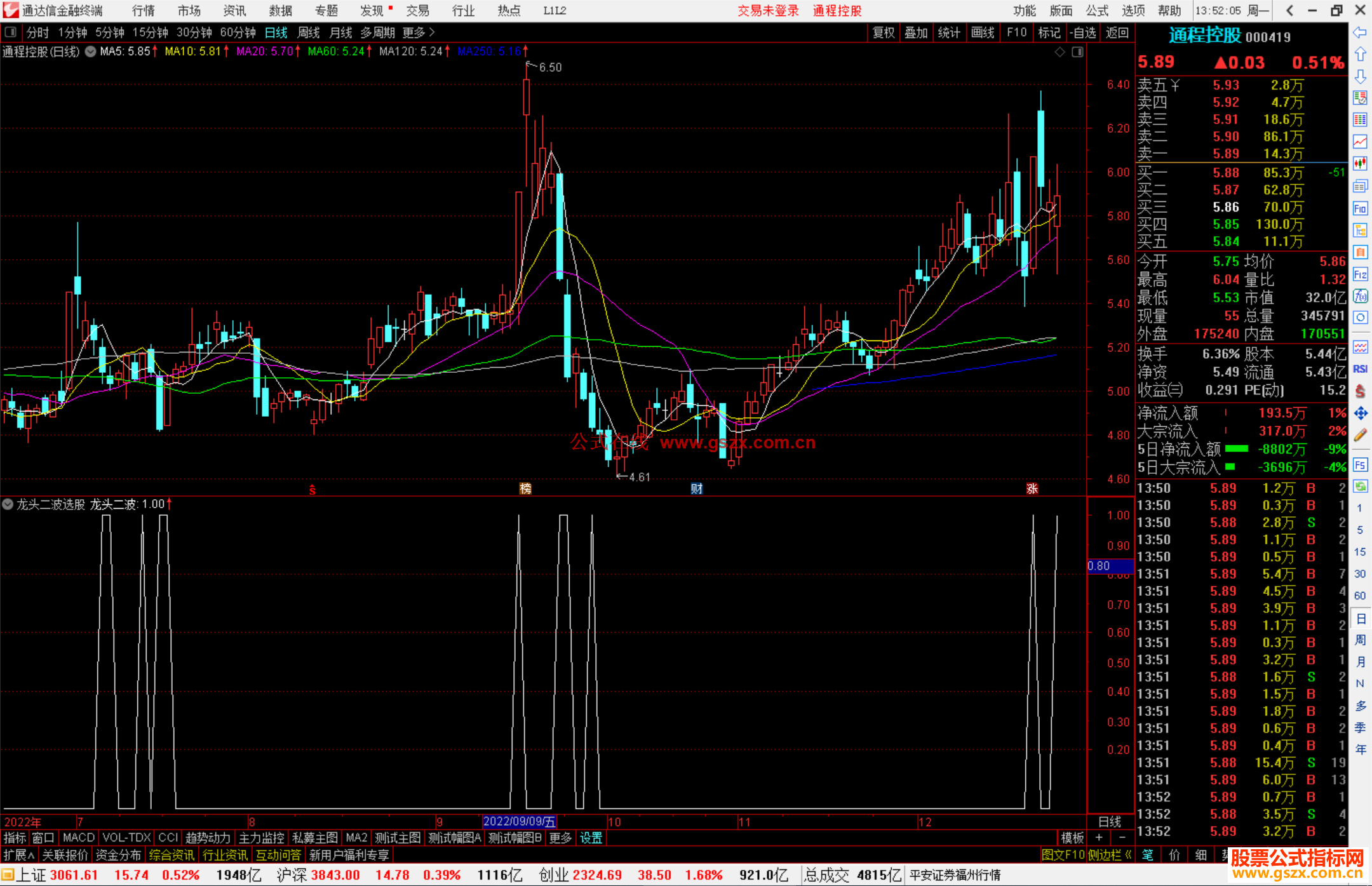1372x886 pixels.
Task: Open the RSI indicator sidebar icon
Action: pos(1360,369)
